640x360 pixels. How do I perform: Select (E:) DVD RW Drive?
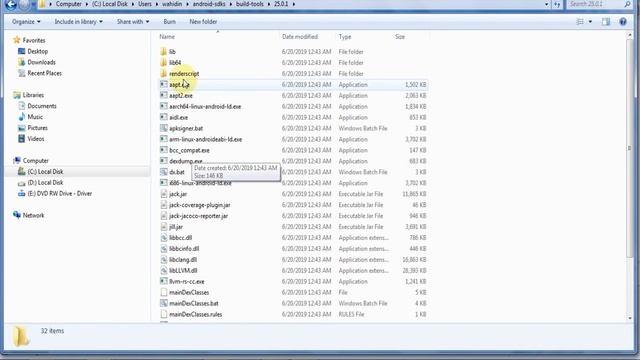pyautogui.click(x=60, y=194)
